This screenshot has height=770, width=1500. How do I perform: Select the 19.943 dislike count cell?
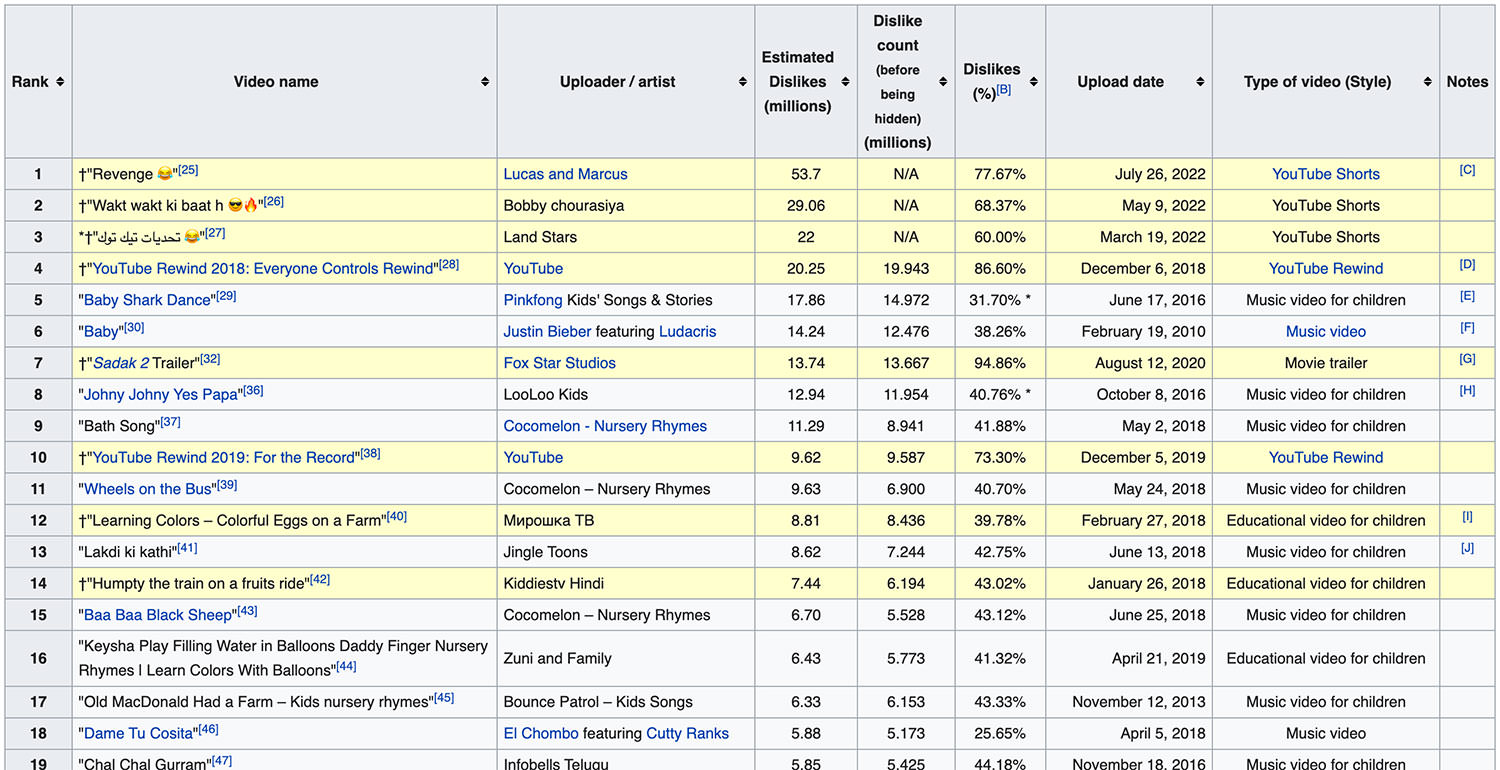[x=906, y=268]
